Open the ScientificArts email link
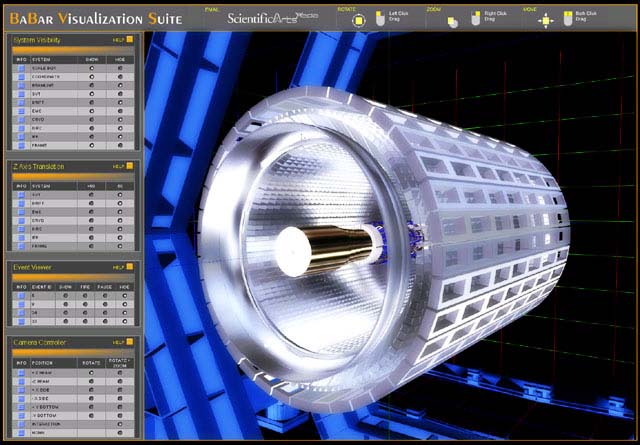Viewport: 640px width, 445px height. [273, 18]
